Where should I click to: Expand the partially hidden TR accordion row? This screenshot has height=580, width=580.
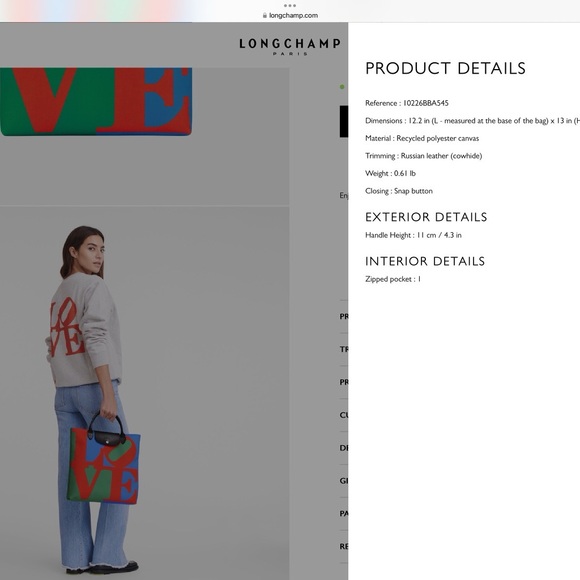tap(344, 349)
